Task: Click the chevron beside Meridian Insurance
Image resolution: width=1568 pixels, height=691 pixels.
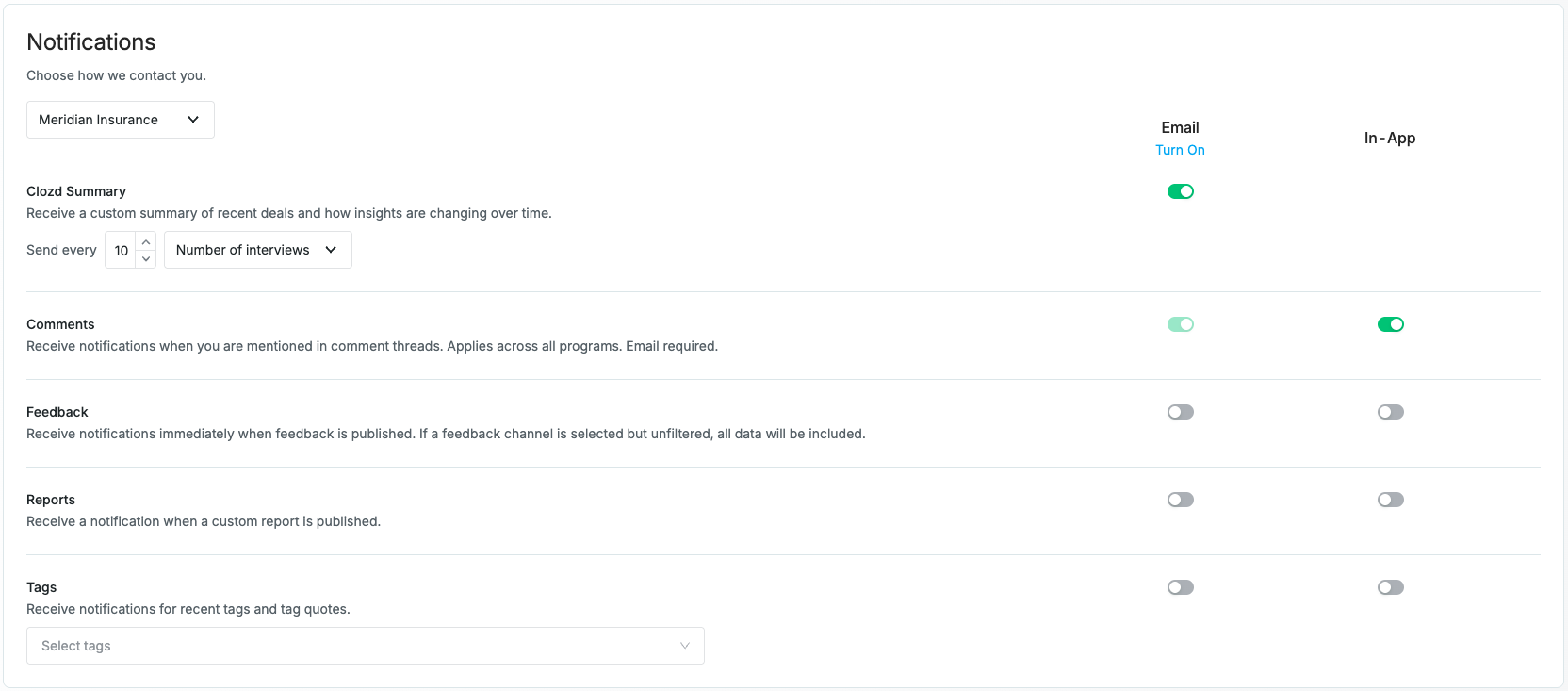Action: click(x=193, y=120)
